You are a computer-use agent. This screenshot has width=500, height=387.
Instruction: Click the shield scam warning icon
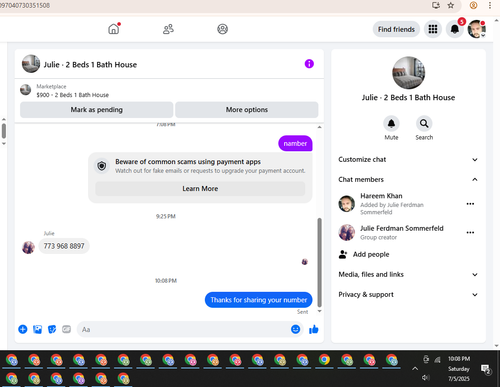(x=102, y=166)
